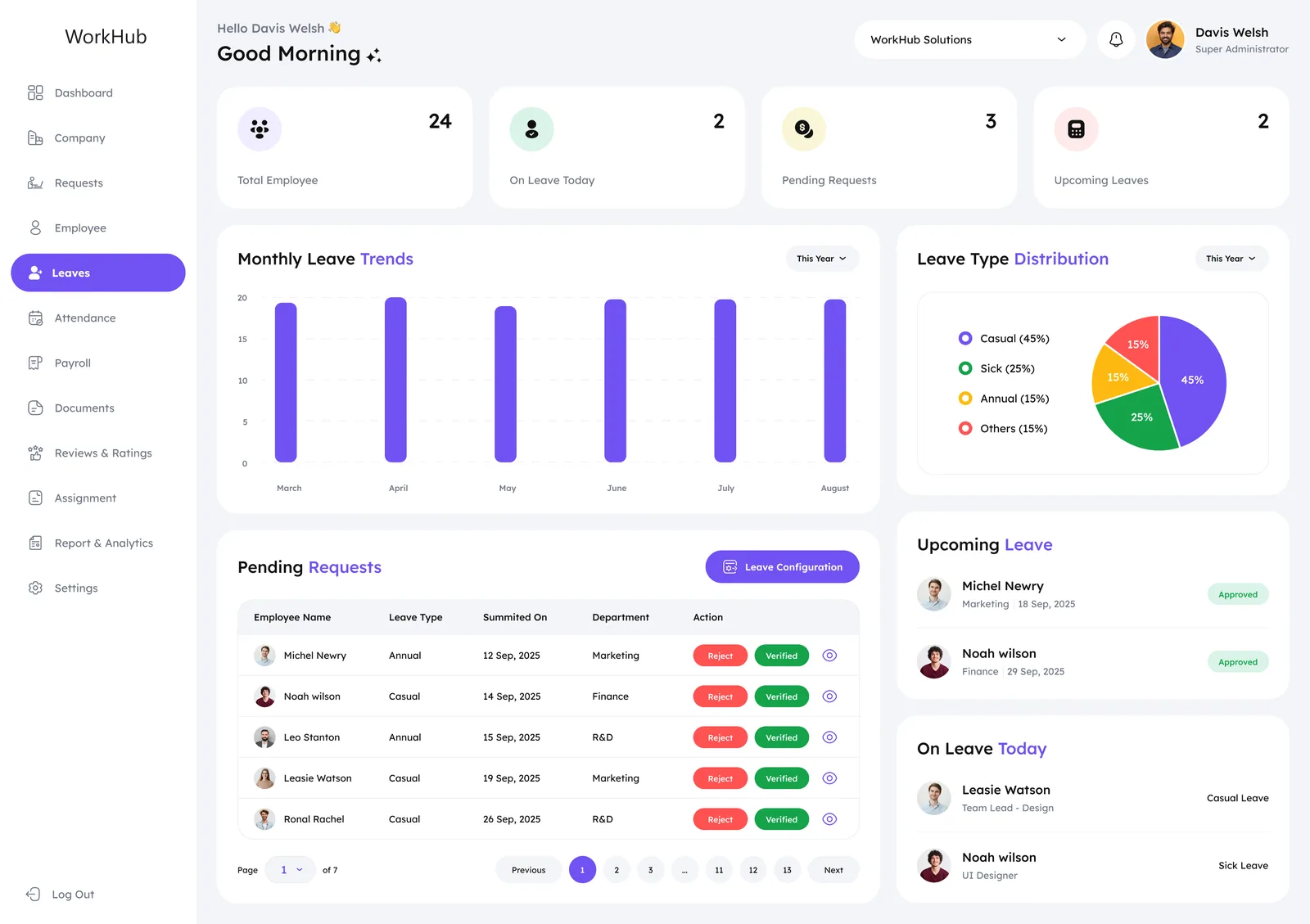This screenshot has width=1310, height=924.
Task: Click the Report & Analytics icon
Action: click(35, 543)
